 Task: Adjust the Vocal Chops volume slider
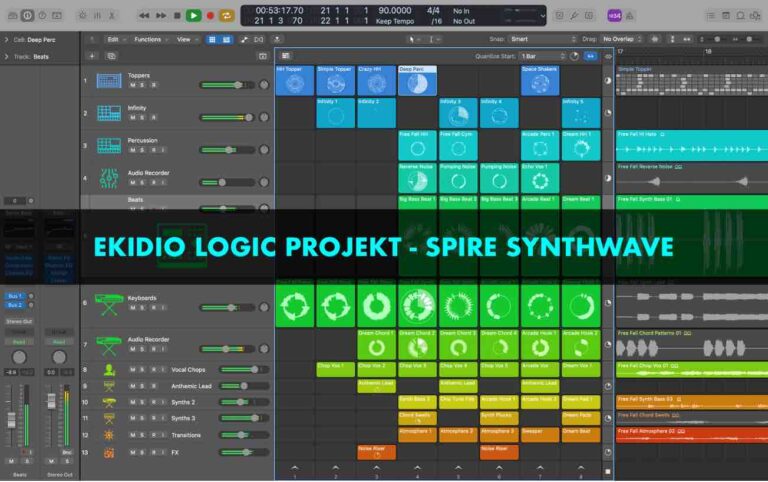pos(243,369)
